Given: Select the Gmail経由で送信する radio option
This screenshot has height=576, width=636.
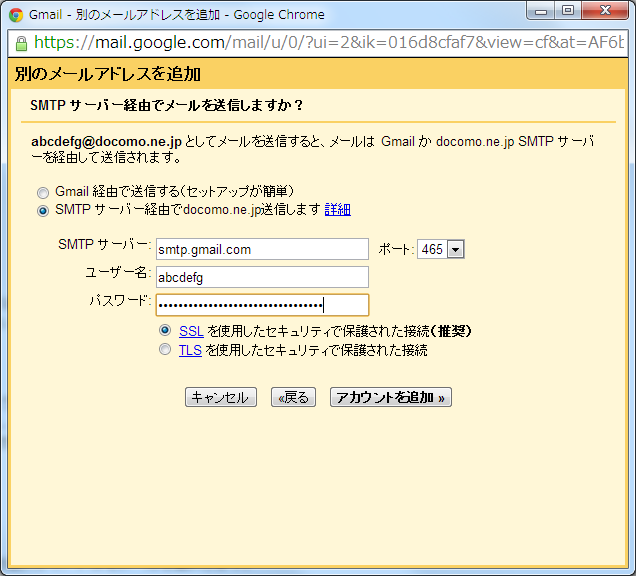Looking at the screenshot, I should click(x=42, y=192).
